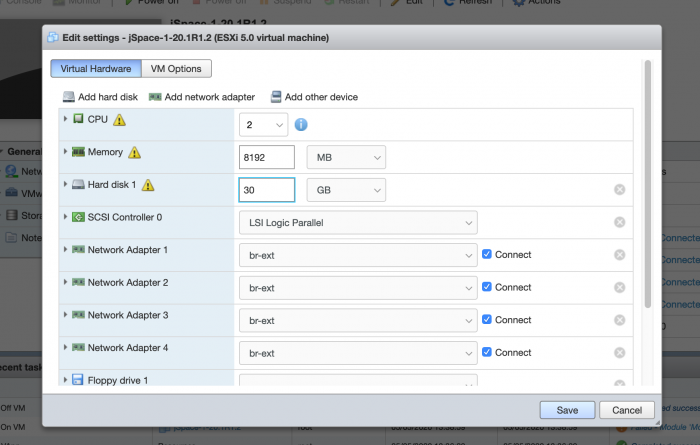Image resolution: width=700 pixels, height=445 pixels.
Task: Click the Hard disk 1 drive icon
Action: [x=78, y=184]
